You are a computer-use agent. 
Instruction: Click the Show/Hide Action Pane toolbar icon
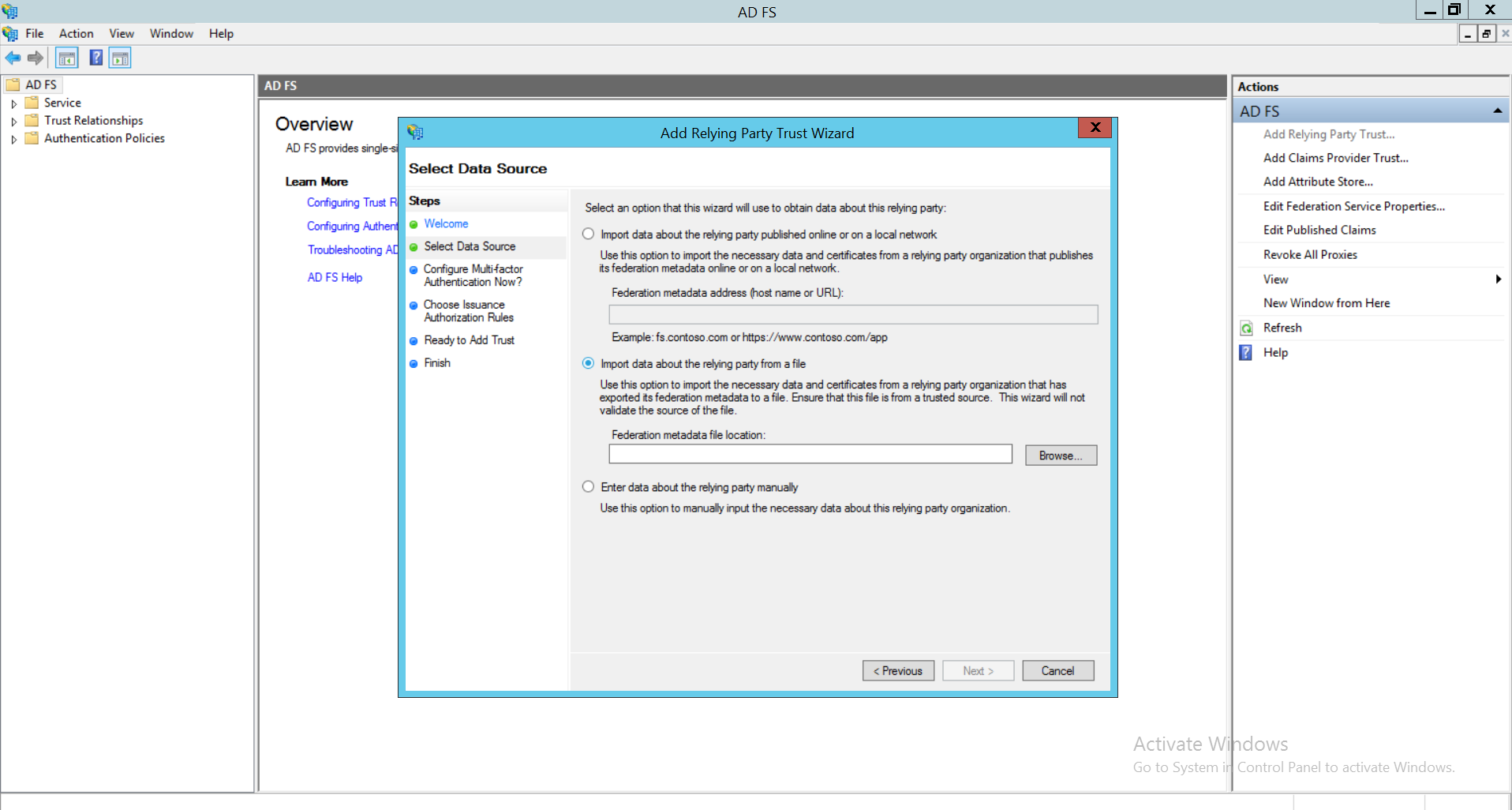[x=119, y=58]
